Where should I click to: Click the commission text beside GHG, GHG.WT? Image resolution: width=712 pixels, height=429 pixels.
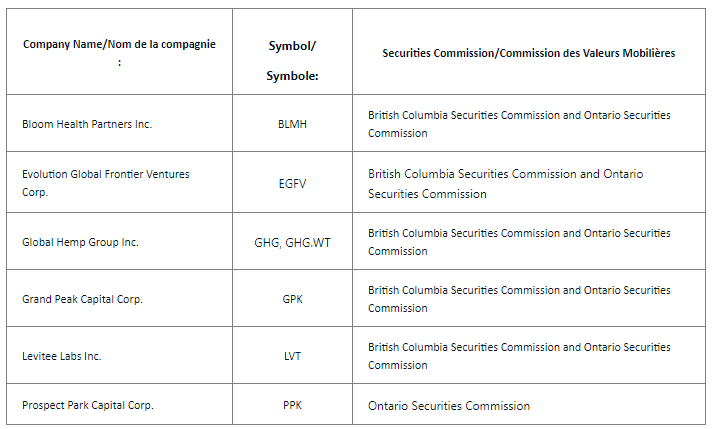(519, 242)
